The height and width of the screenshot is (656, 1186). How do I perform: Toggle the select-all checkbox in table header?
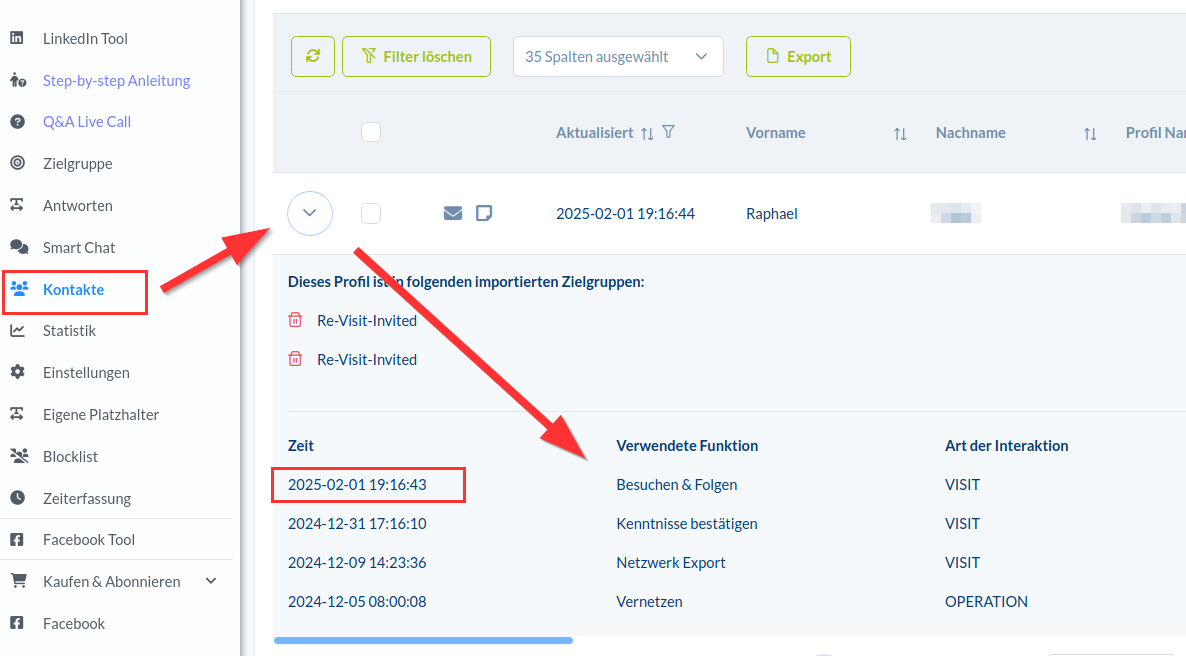(x=371, y=132)
